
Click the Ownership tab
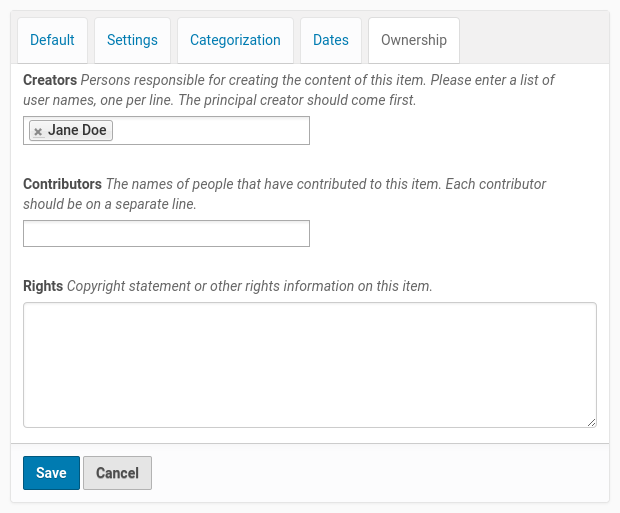point(414,41)
